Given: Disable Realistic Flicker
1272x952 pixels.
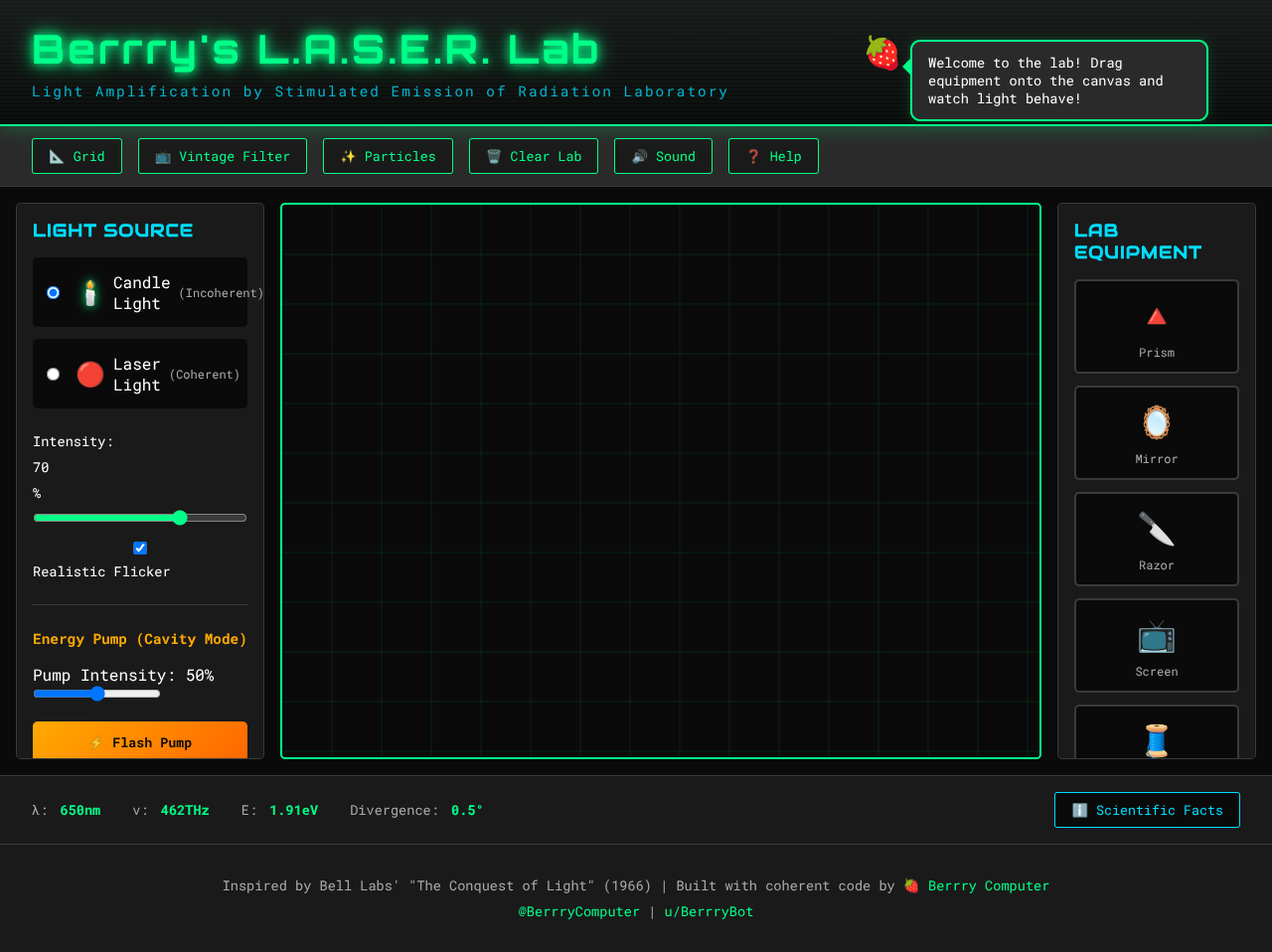Looking at the screenshot, I should point(139,548).
